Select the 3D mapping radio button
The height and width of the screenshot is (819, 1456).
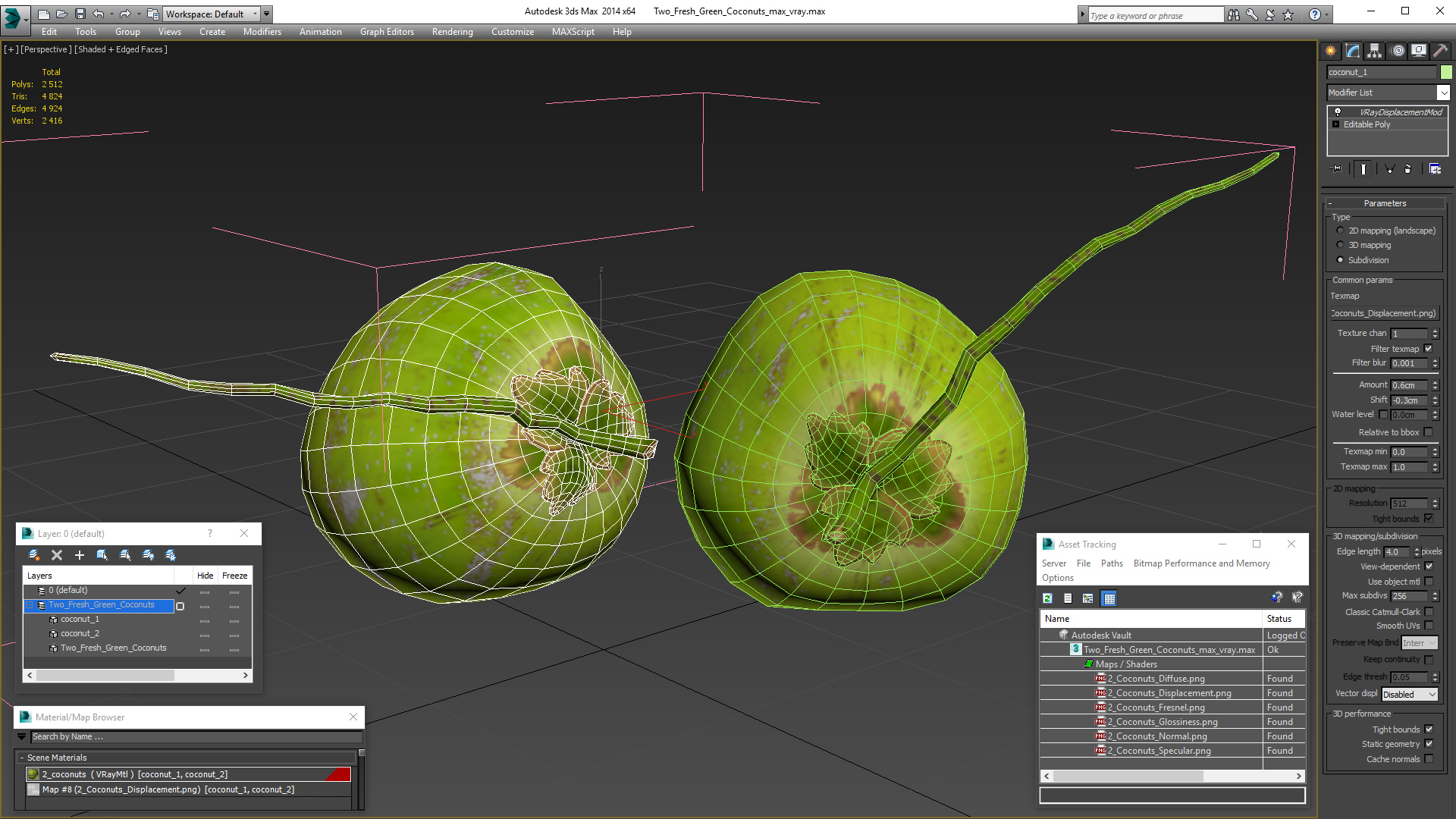click(x=1340, y=245)
